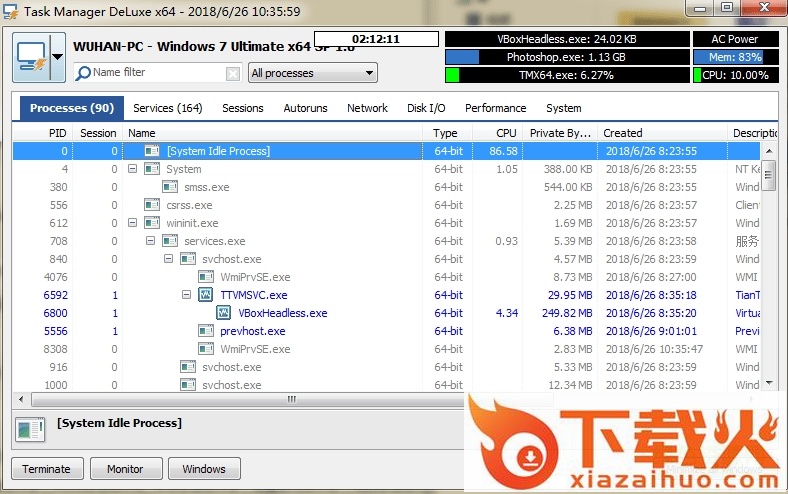Click the CPU: 10.00% usage bar
Viewport: 788px width, 494px height.
pyautogui.click(x=736, y=75)
